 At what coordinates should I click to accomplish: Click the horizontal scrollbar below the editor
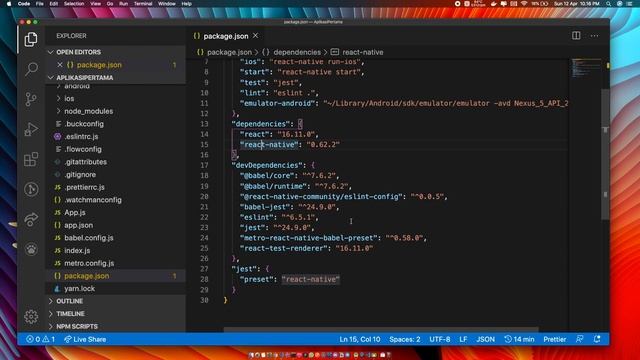coord(381,329)
